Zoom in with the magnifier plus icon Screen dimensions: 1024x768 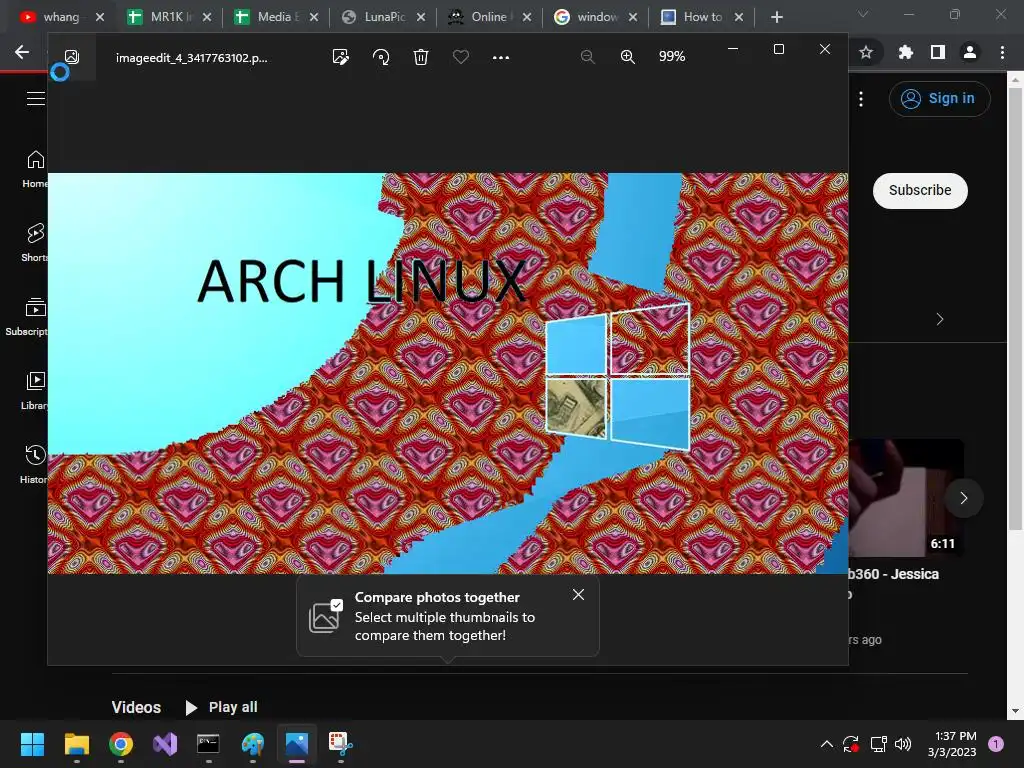pos(628,57)
